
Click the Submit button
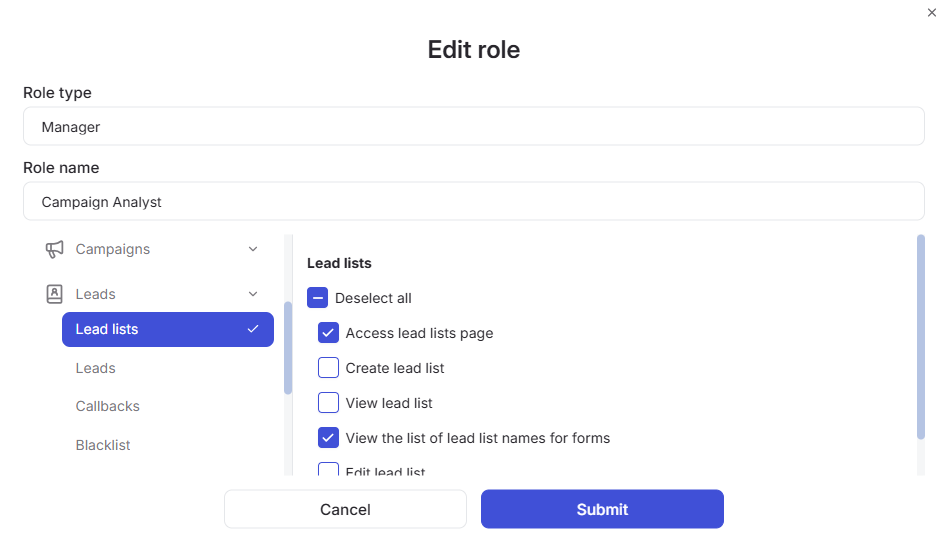tap(602, 509)
